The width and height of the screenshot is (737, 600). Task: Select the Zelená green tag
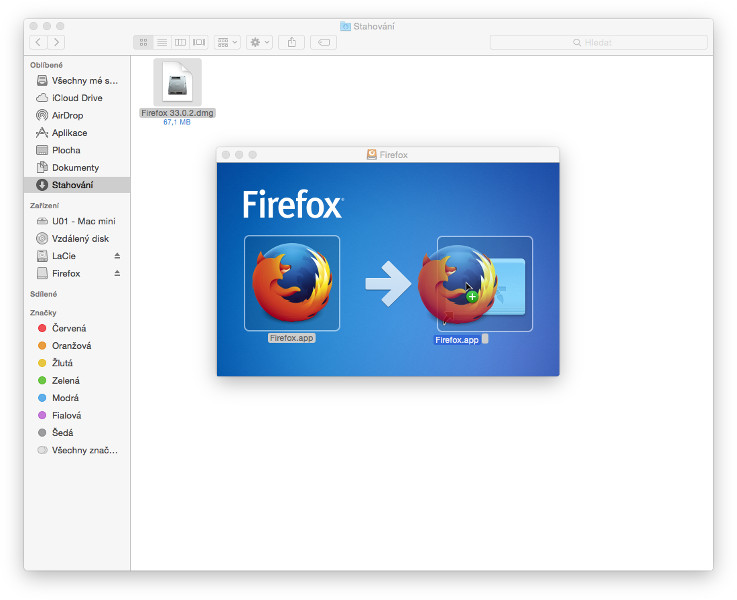click(x=77, y=380)
